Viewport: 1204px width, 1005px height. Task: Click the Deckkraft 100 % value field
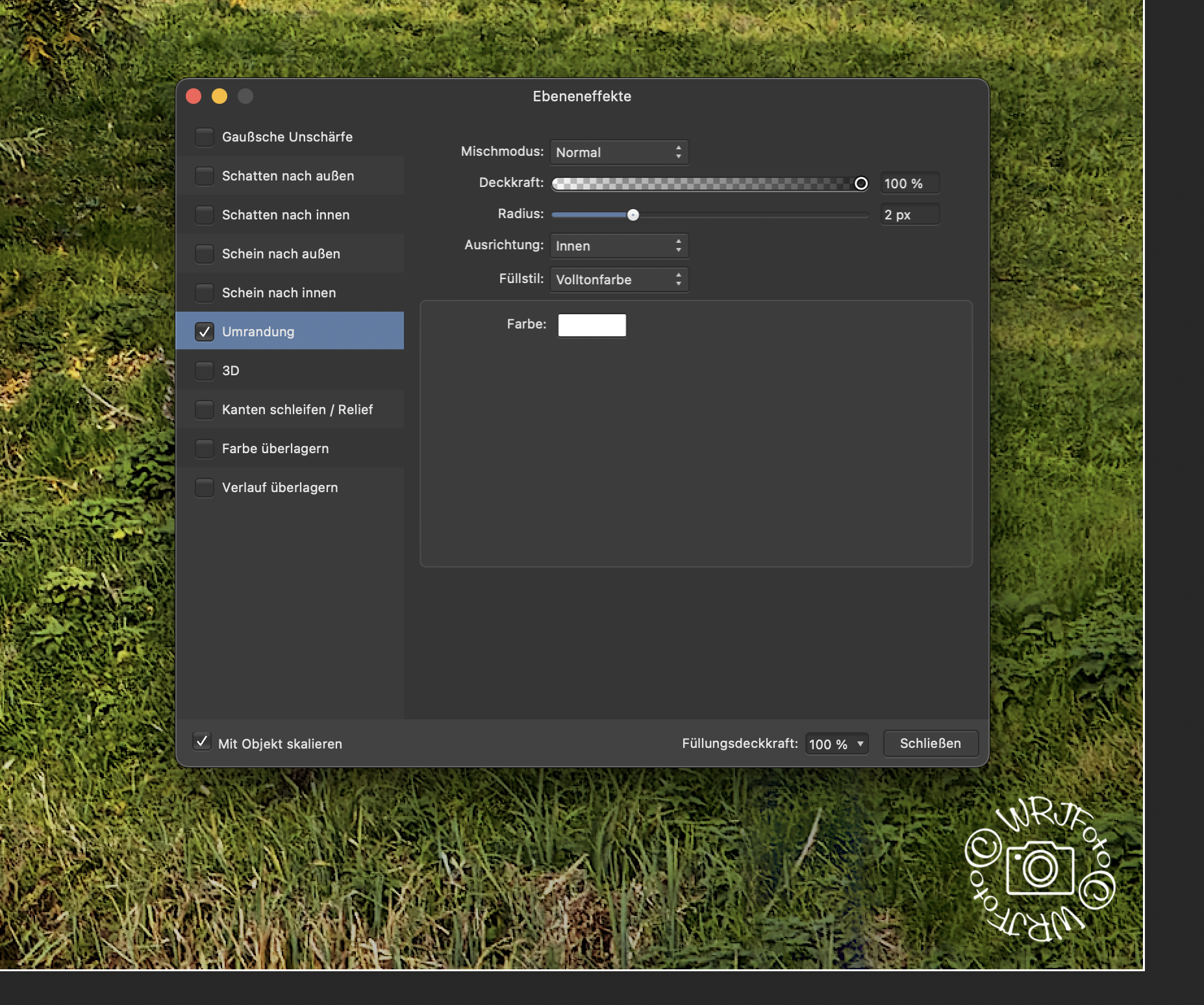click(910, 184)
